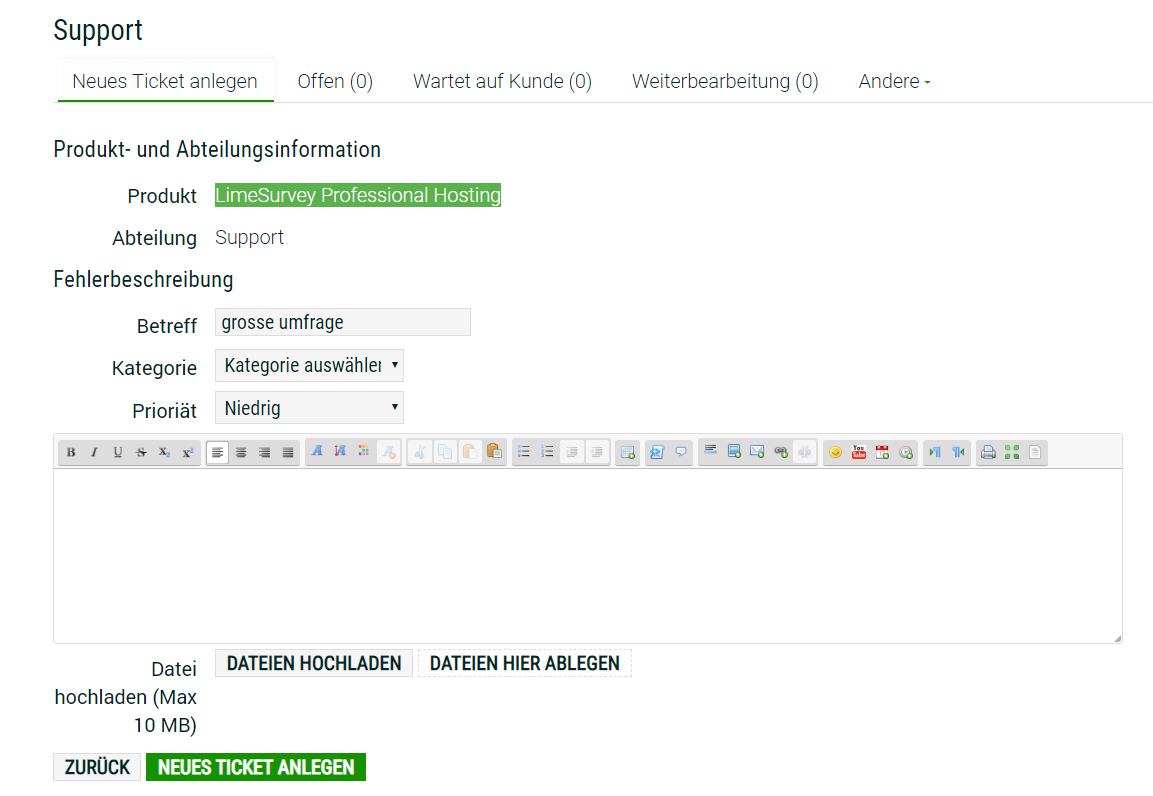Open the Kategorie auswählen dropdown

[309, 365]
